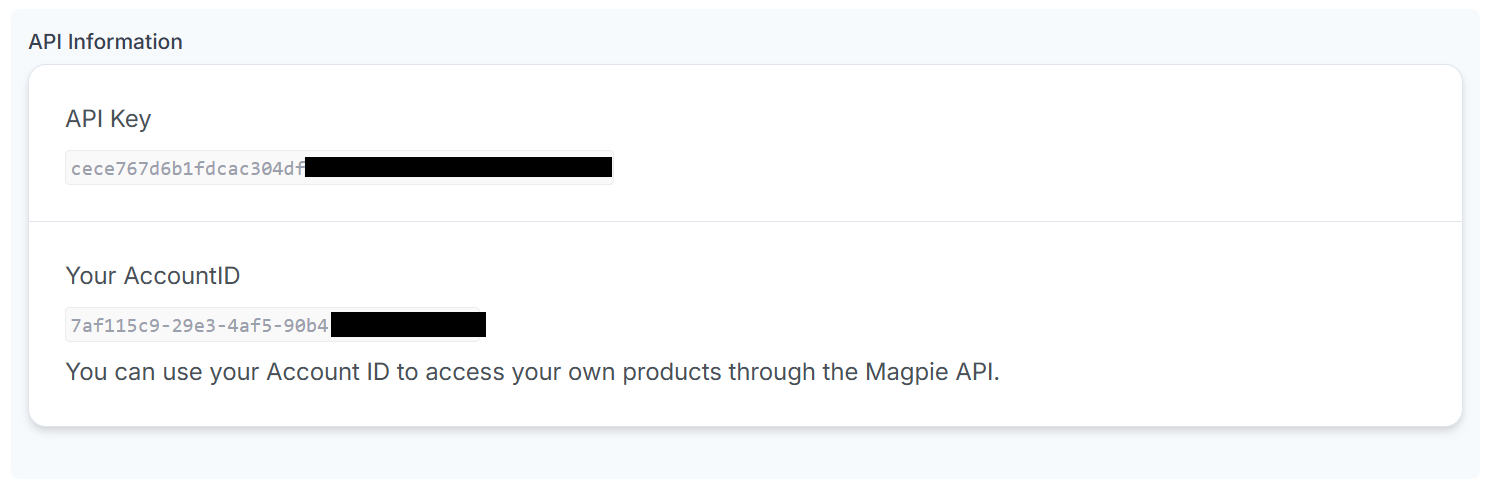Click the word "Key" in the API Key label
The image size is (1495, 489).
131,119
